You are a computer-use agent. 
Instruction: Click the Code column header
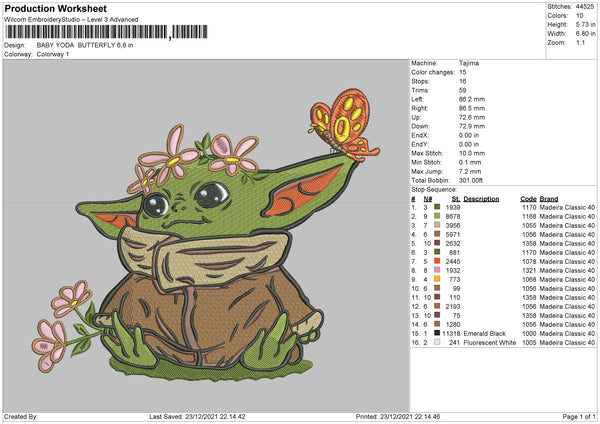point(528,199)
